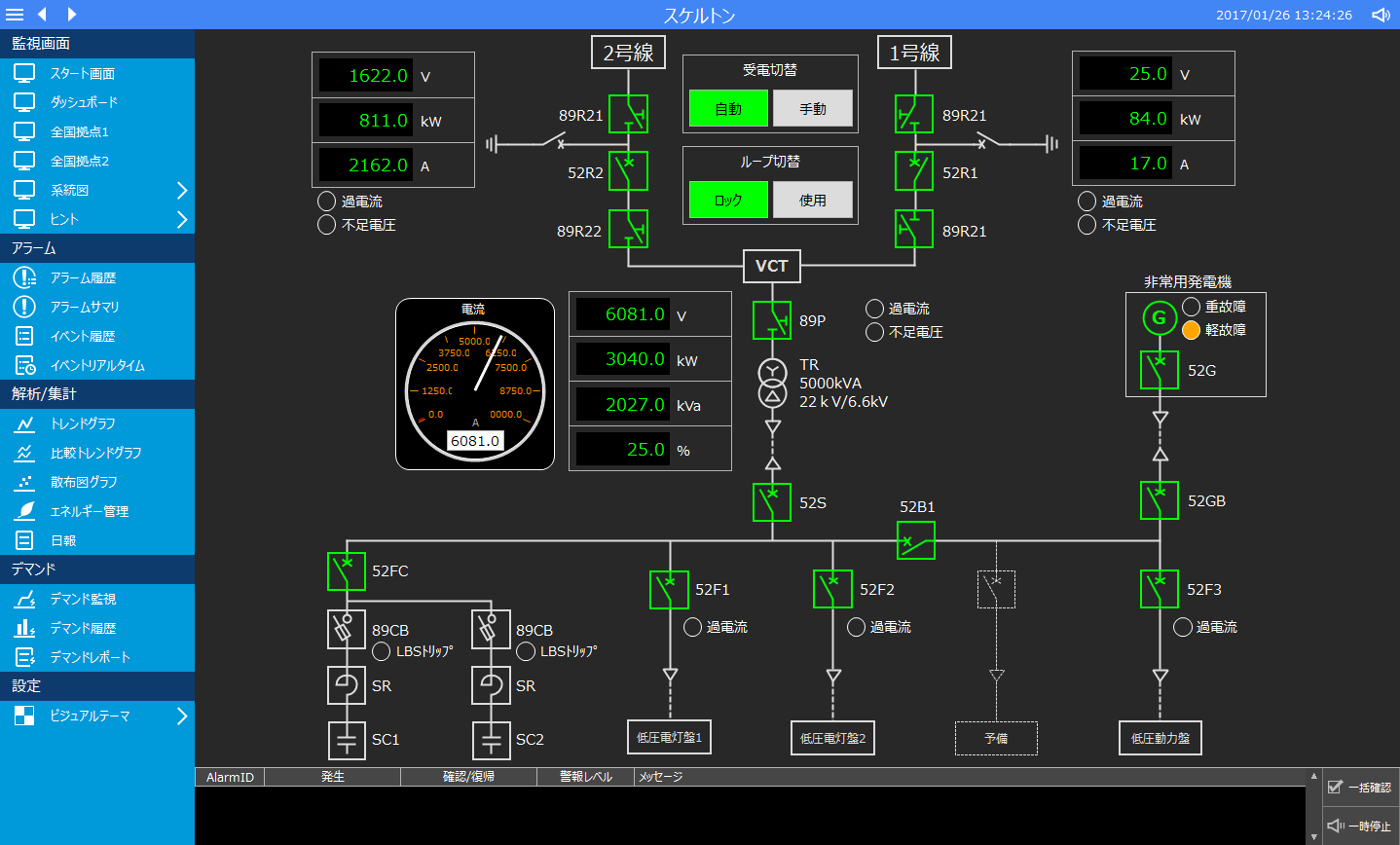Viewport: 1400px width, 845px height.
Task: Expand the ヒント submenu arrow
Action: (181, 220)
